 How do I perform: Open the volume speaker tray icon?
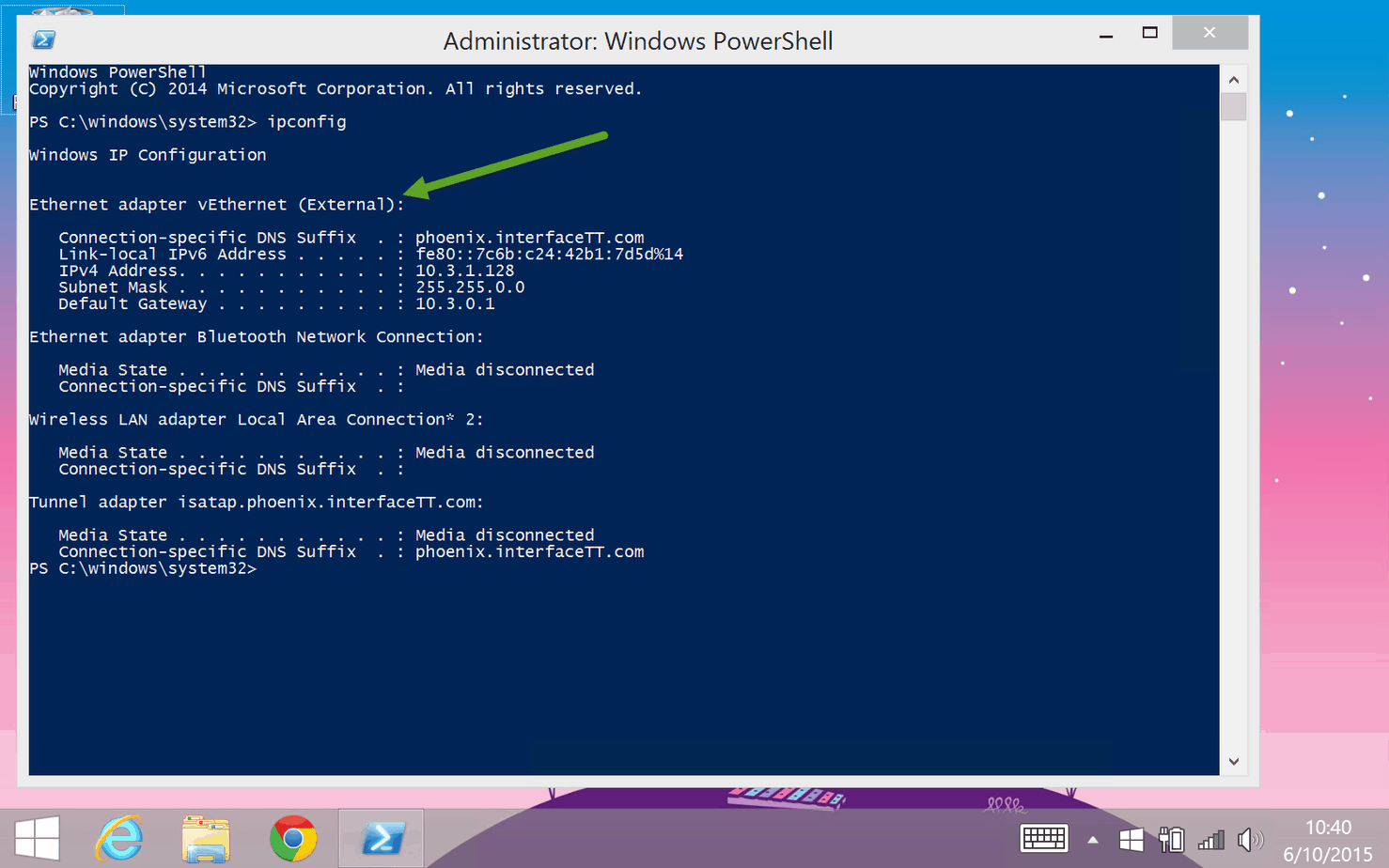[1250, 839]
